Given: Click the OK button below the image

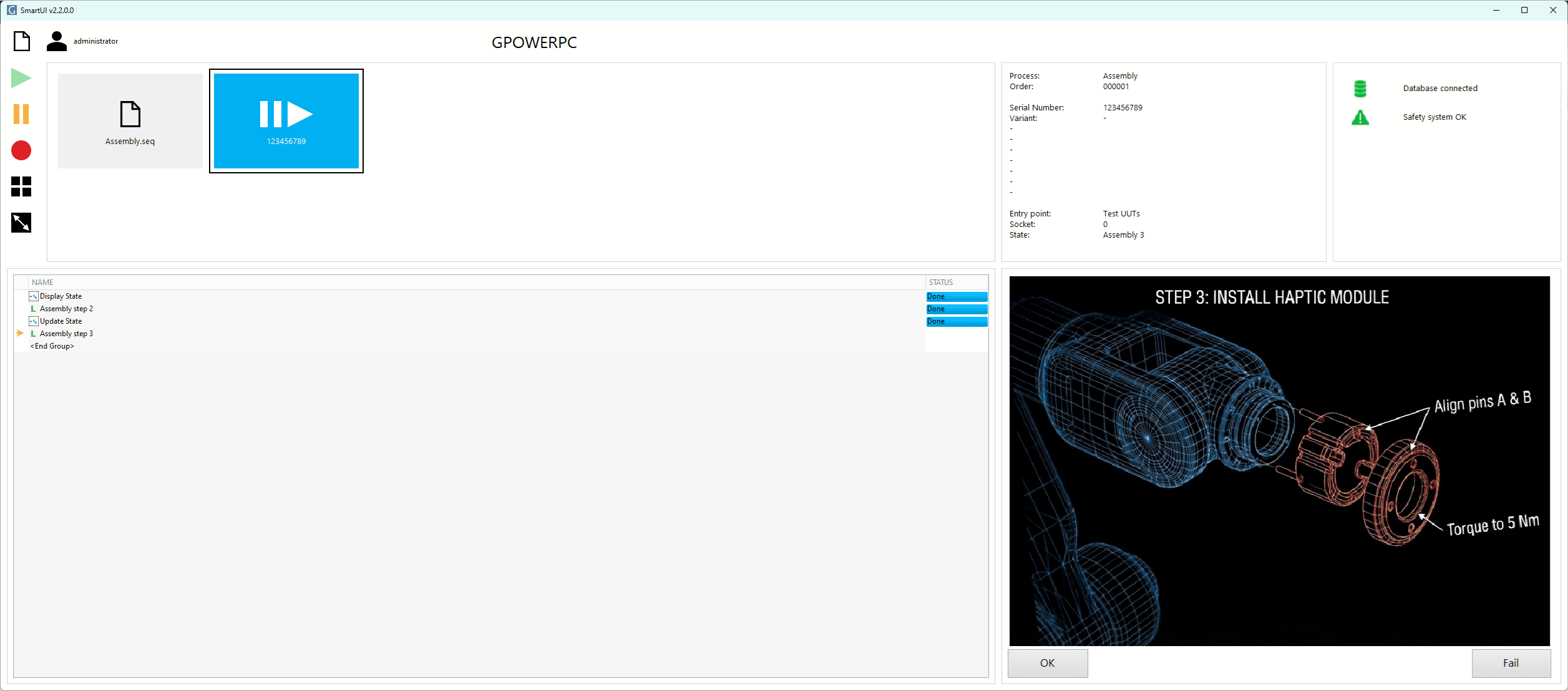Looking at the screenshot, I should (x=1047, y=663).
